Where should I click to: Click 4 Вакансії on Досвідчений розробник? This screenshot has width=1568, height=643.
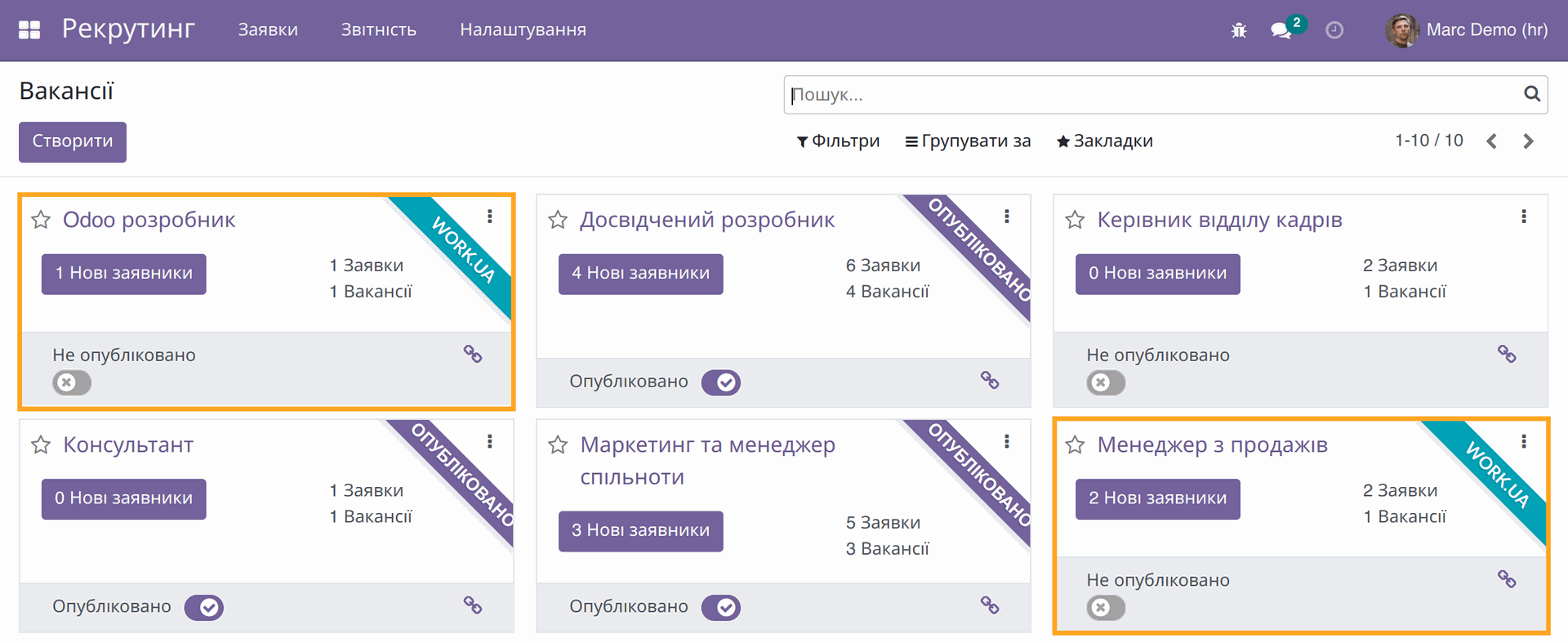888,292
